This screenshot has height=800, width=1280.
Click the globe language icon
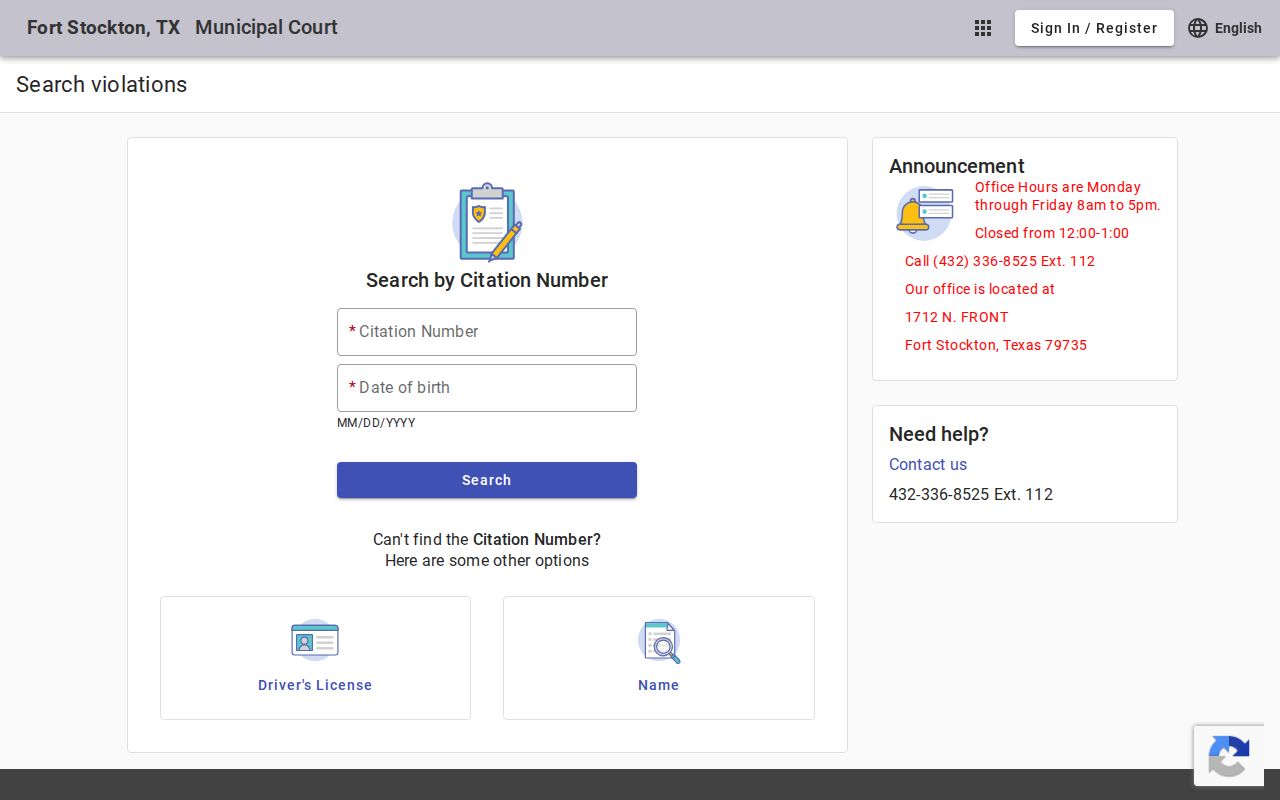pyautogui.click(x=1198, y=28)
